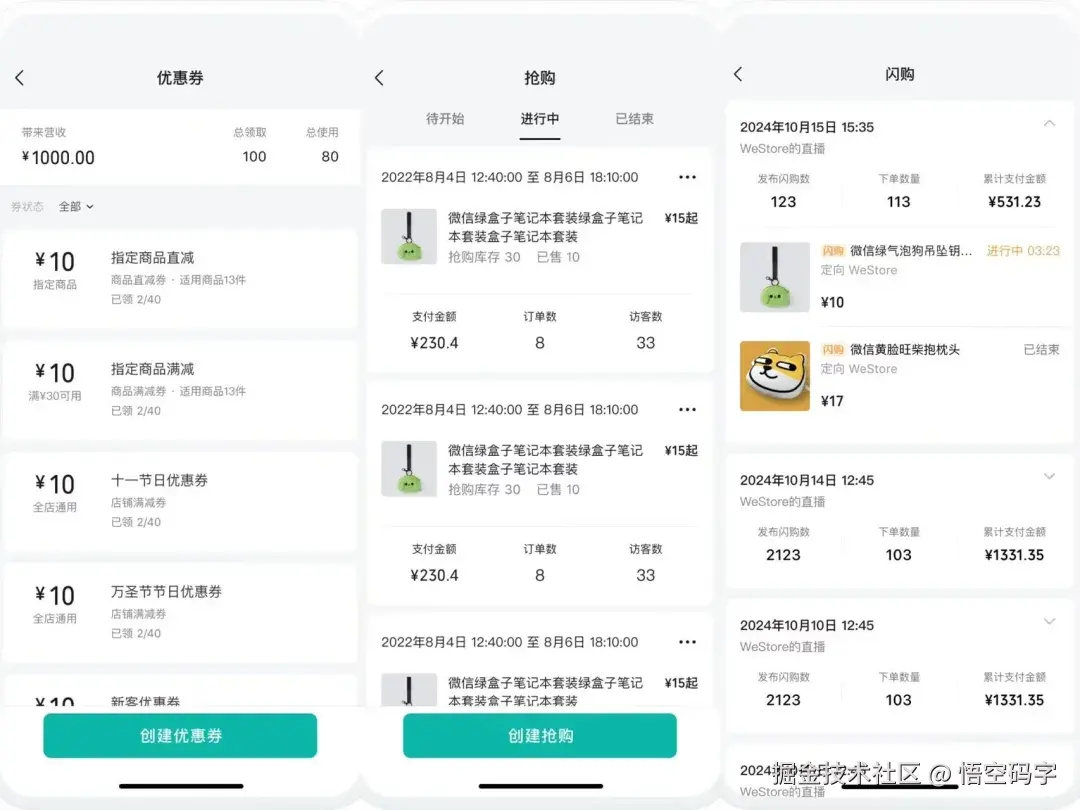Click the 创建抢购 button
The width and height of the screenshot is (1080, 810).
click(539, 734)
